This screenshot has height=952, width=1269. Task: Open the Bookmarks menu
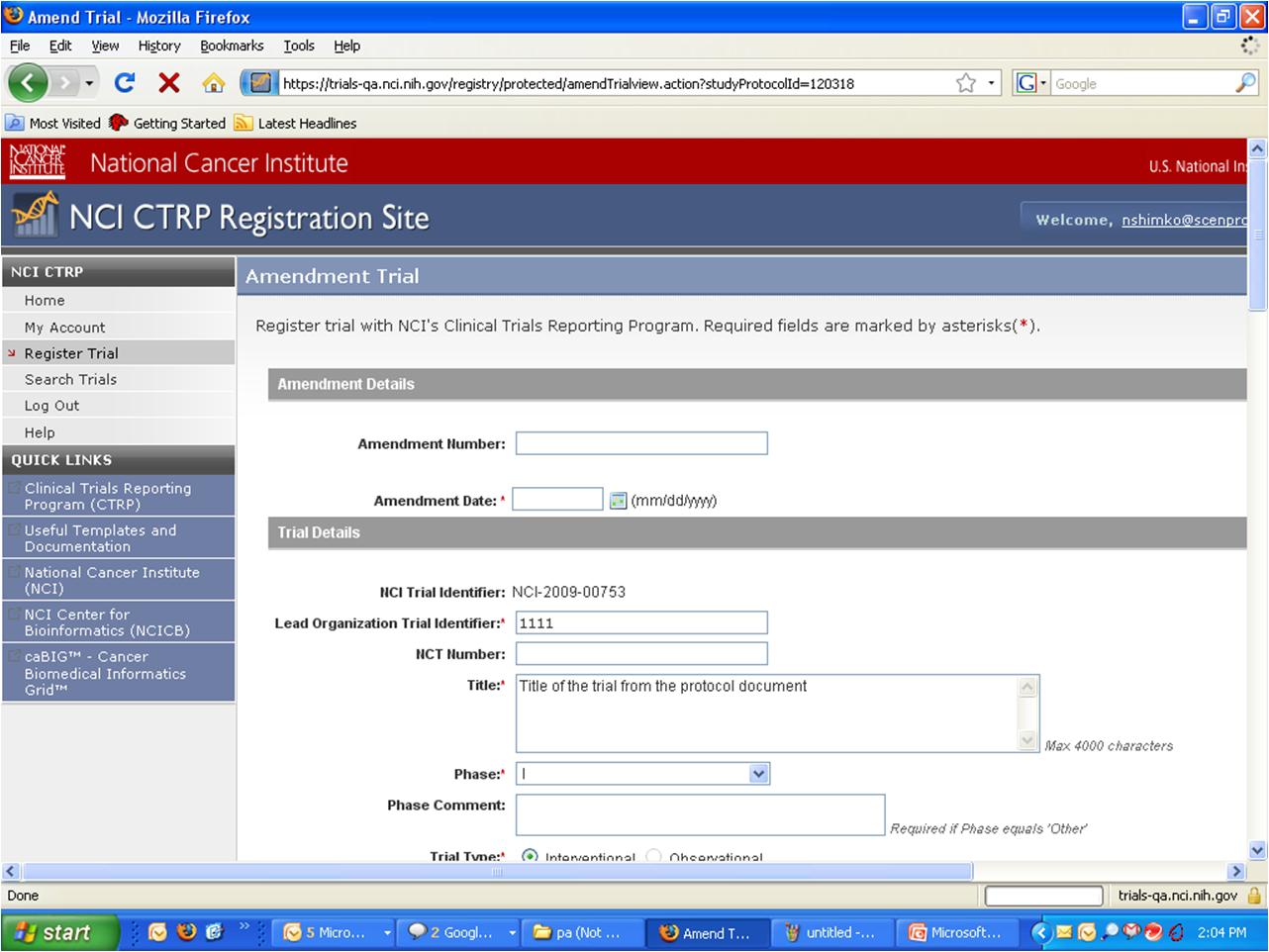coord(232,46)
